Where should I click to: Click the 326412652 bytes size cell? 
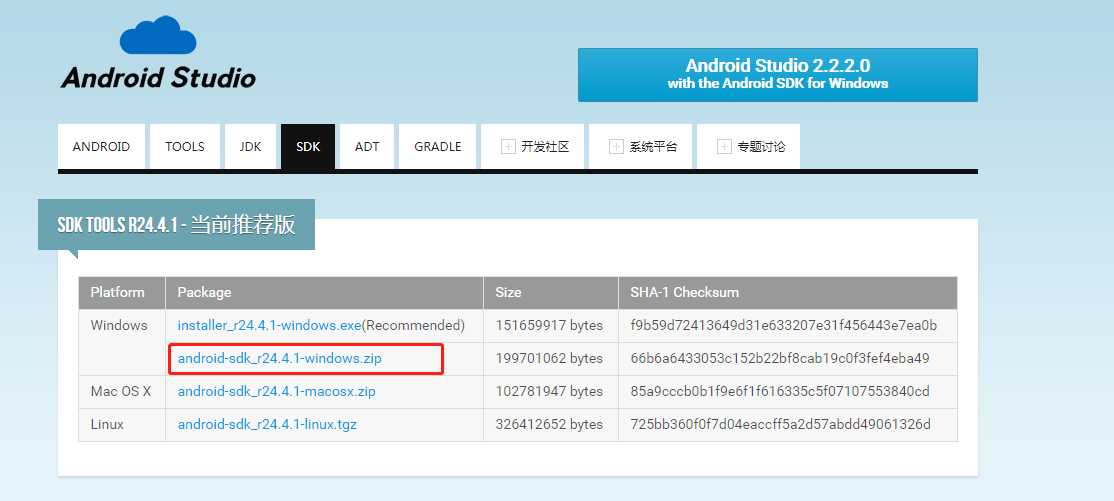(549, 424)
